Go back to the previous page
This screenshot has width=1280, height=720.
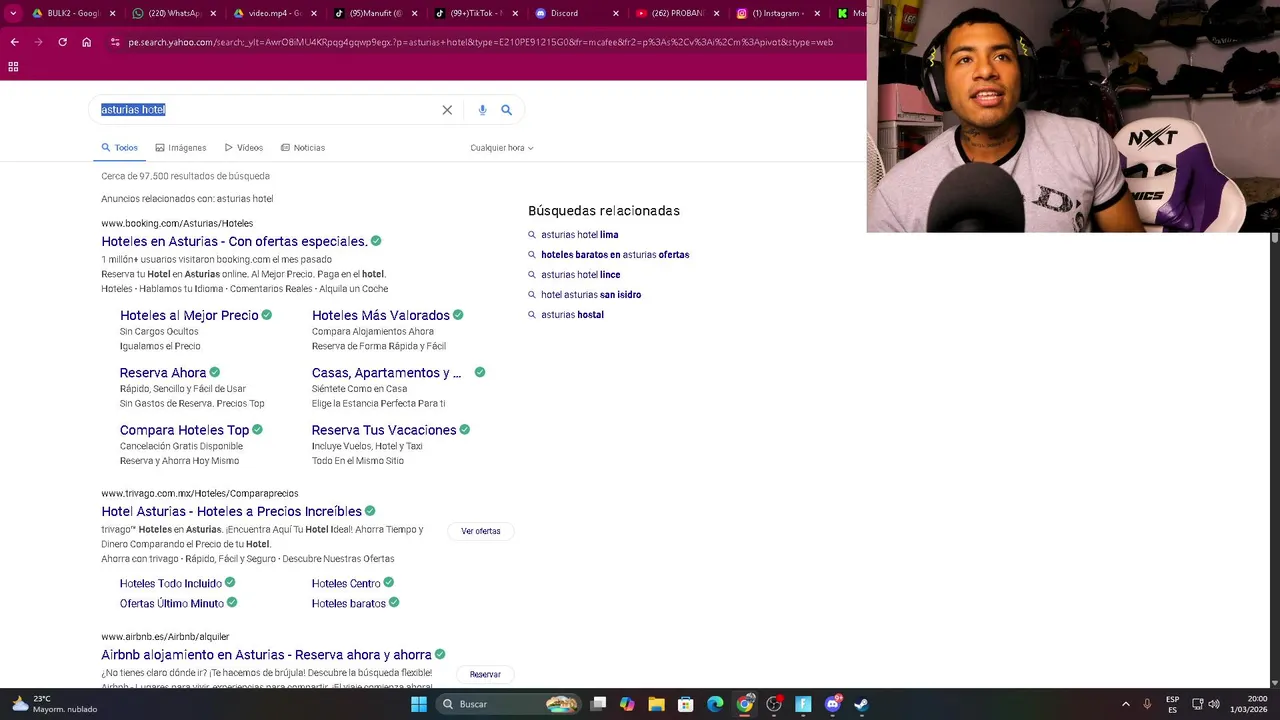coord(14,42)
